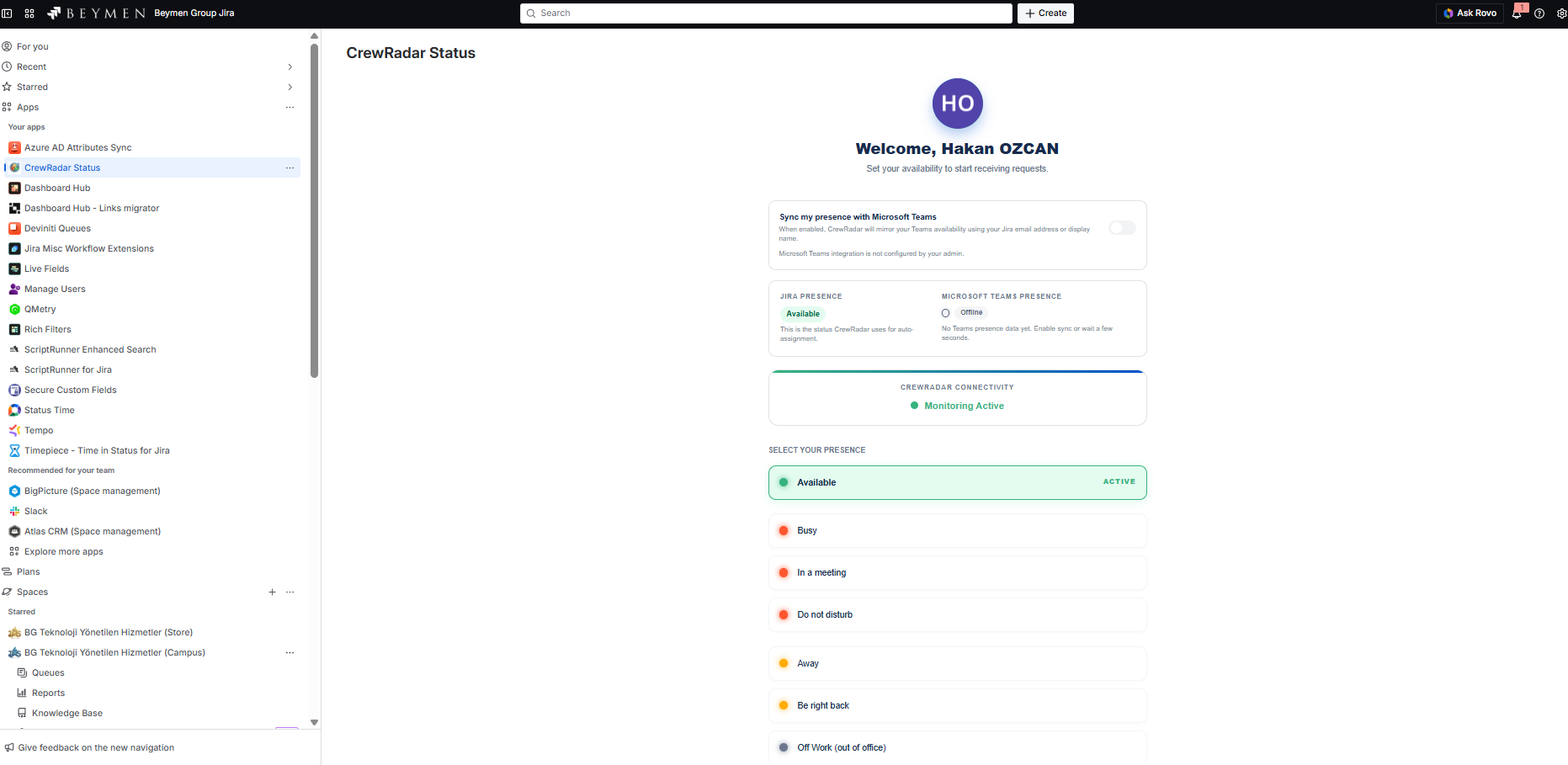
Task: Open the app switcher grid icon
Action: (x=29, y=13)
